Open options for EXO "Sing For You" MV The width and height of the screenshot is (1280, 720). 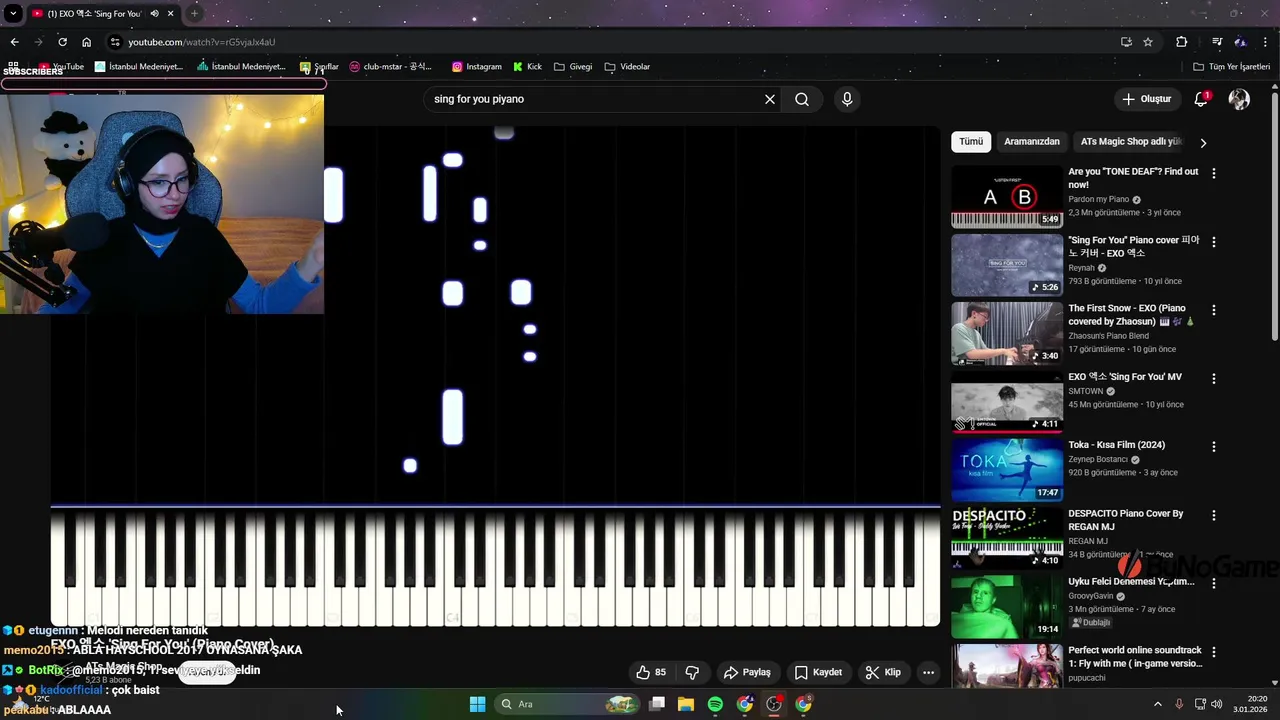pos(1214,379)
